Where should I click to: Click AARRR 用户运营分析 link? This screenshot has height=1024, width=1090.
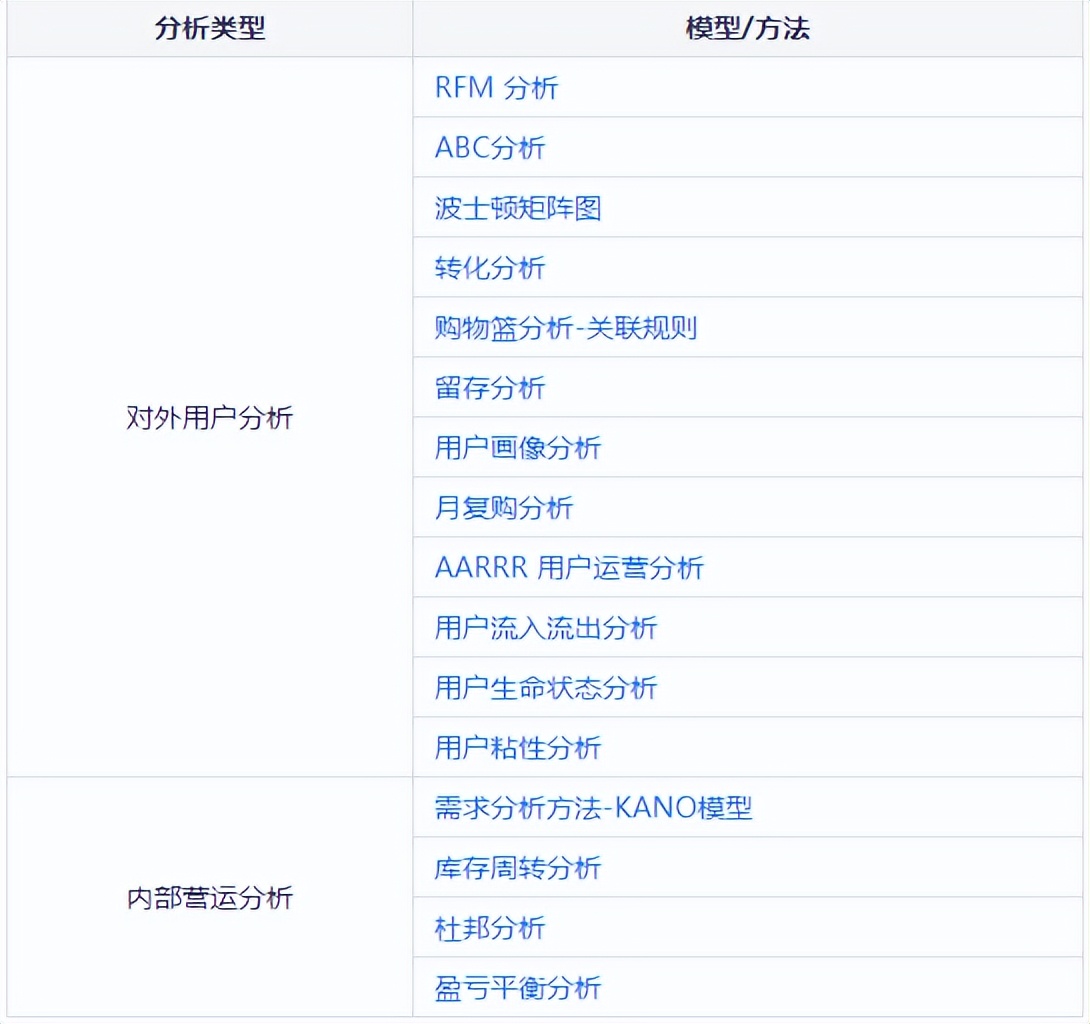pyautogui.click(x=569, y=567)
